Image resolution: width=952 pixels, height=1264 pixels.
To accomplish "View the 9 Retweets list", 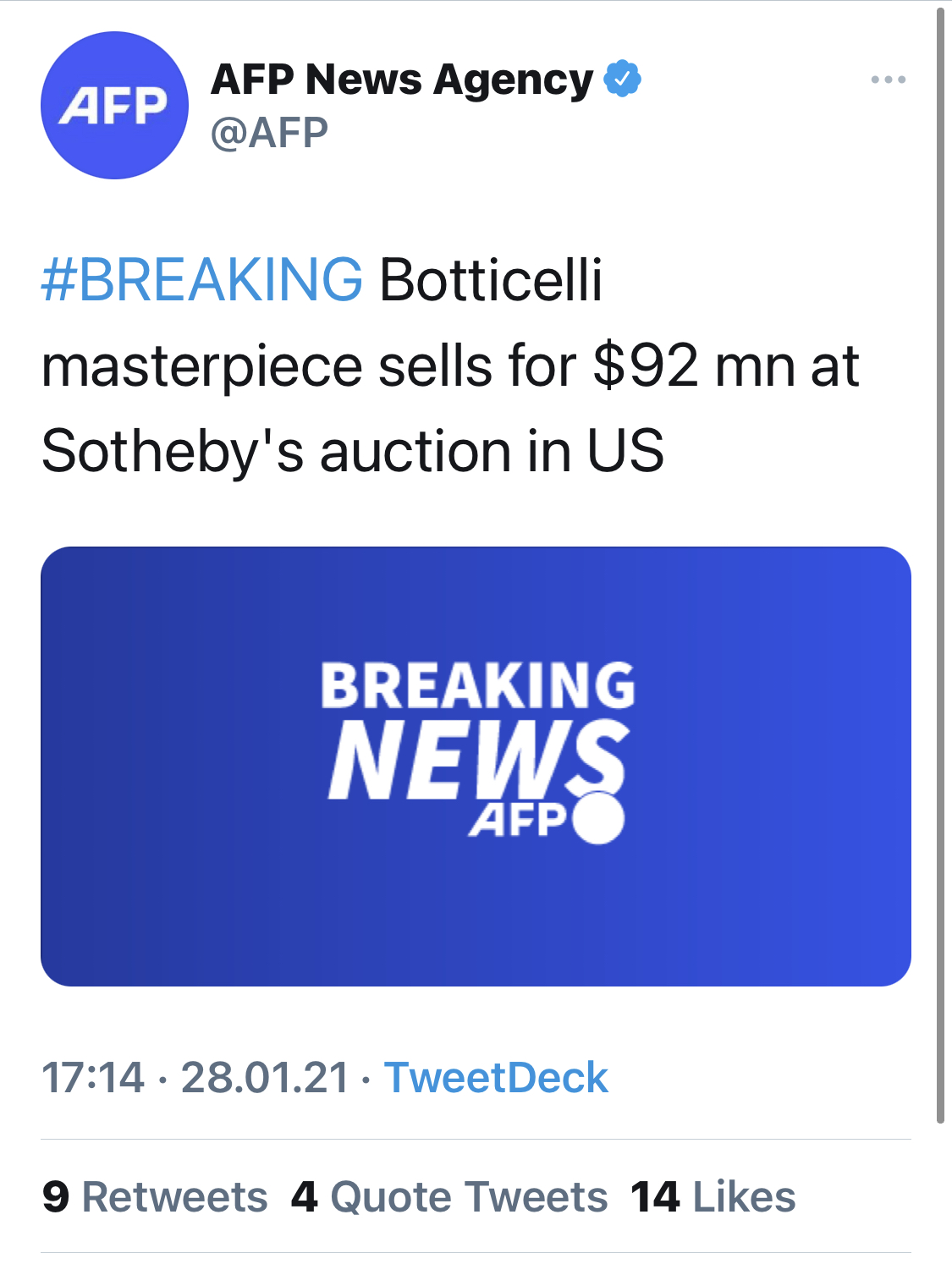I will coord(155,1196).
